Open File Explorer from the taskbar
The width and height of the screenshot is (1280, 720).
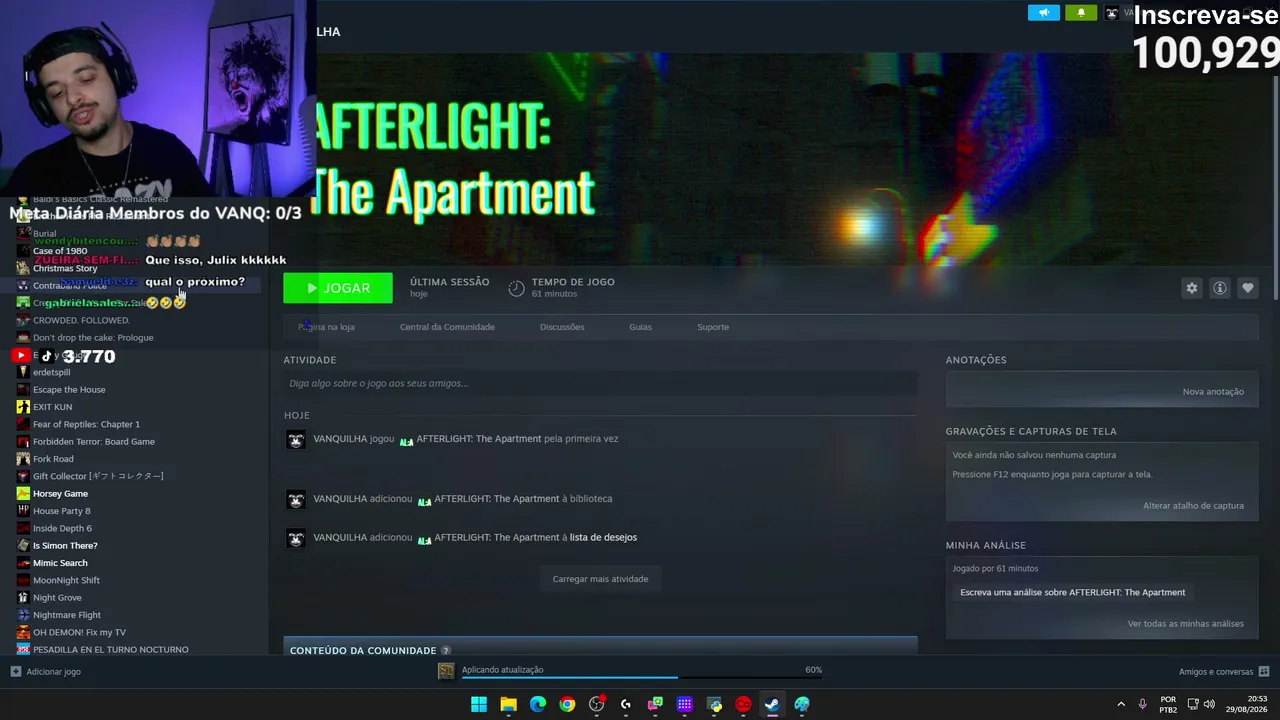(508, 704)
